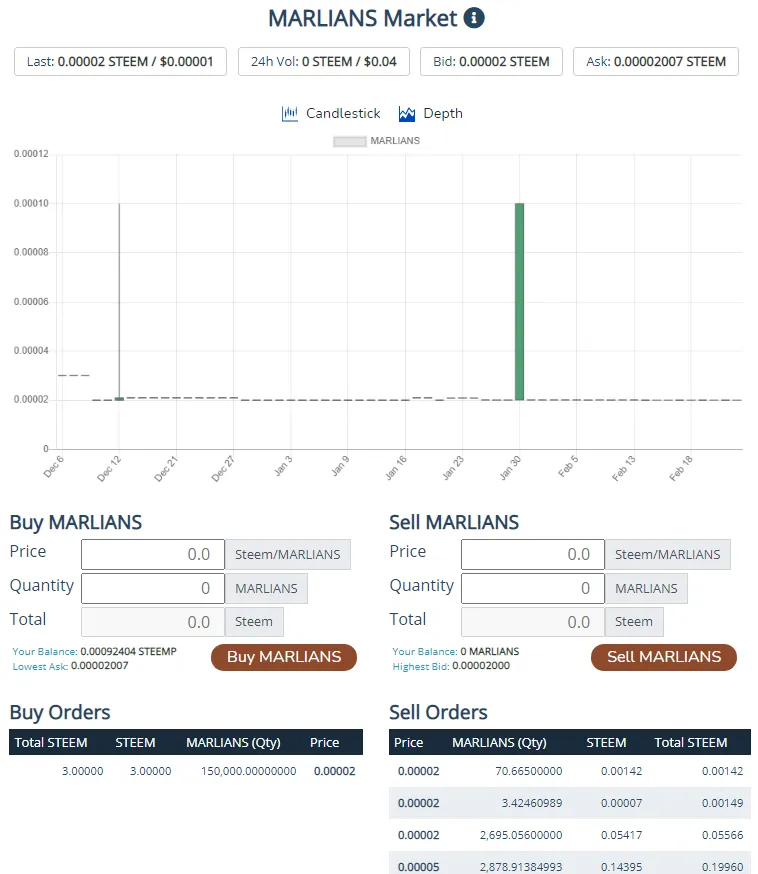
Task: Click sell order quantity 3.42460989
Action: pyautogui.click(x=532, y=803)
